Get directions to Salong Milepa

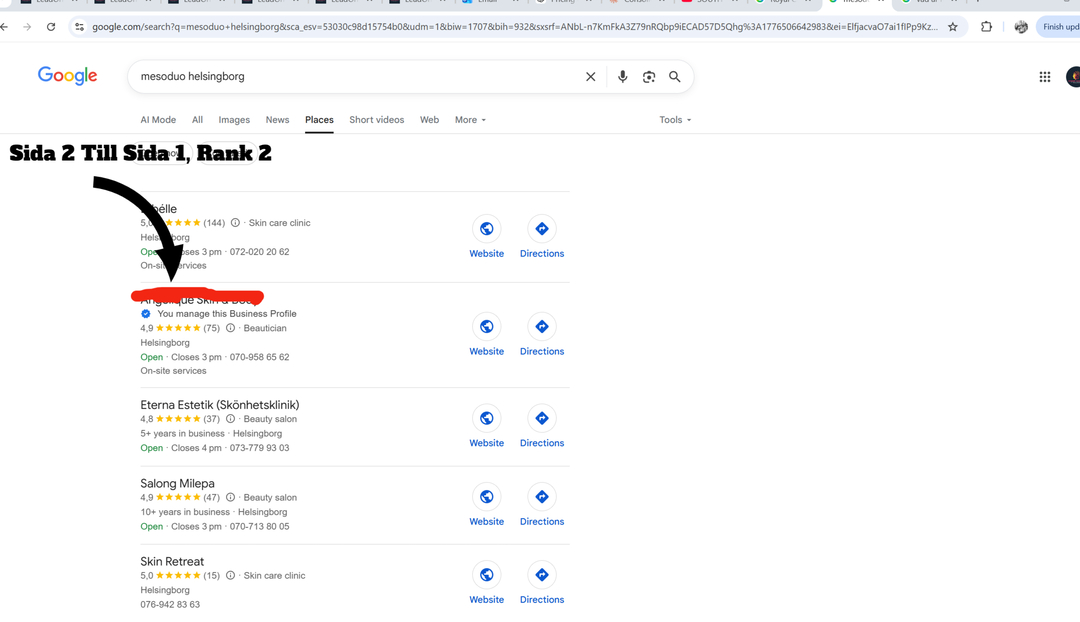coord(541,504)
